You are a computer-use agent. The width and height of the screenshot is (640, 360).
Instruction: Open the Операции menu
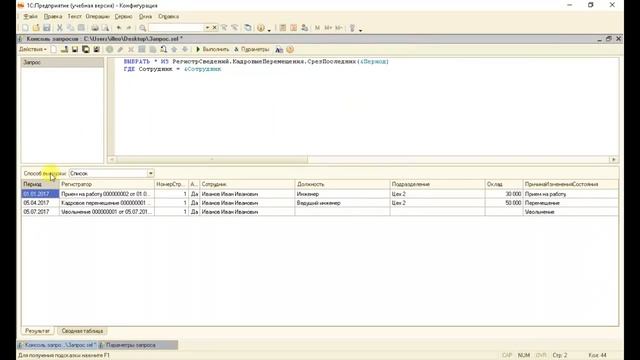tap(98, 16)
